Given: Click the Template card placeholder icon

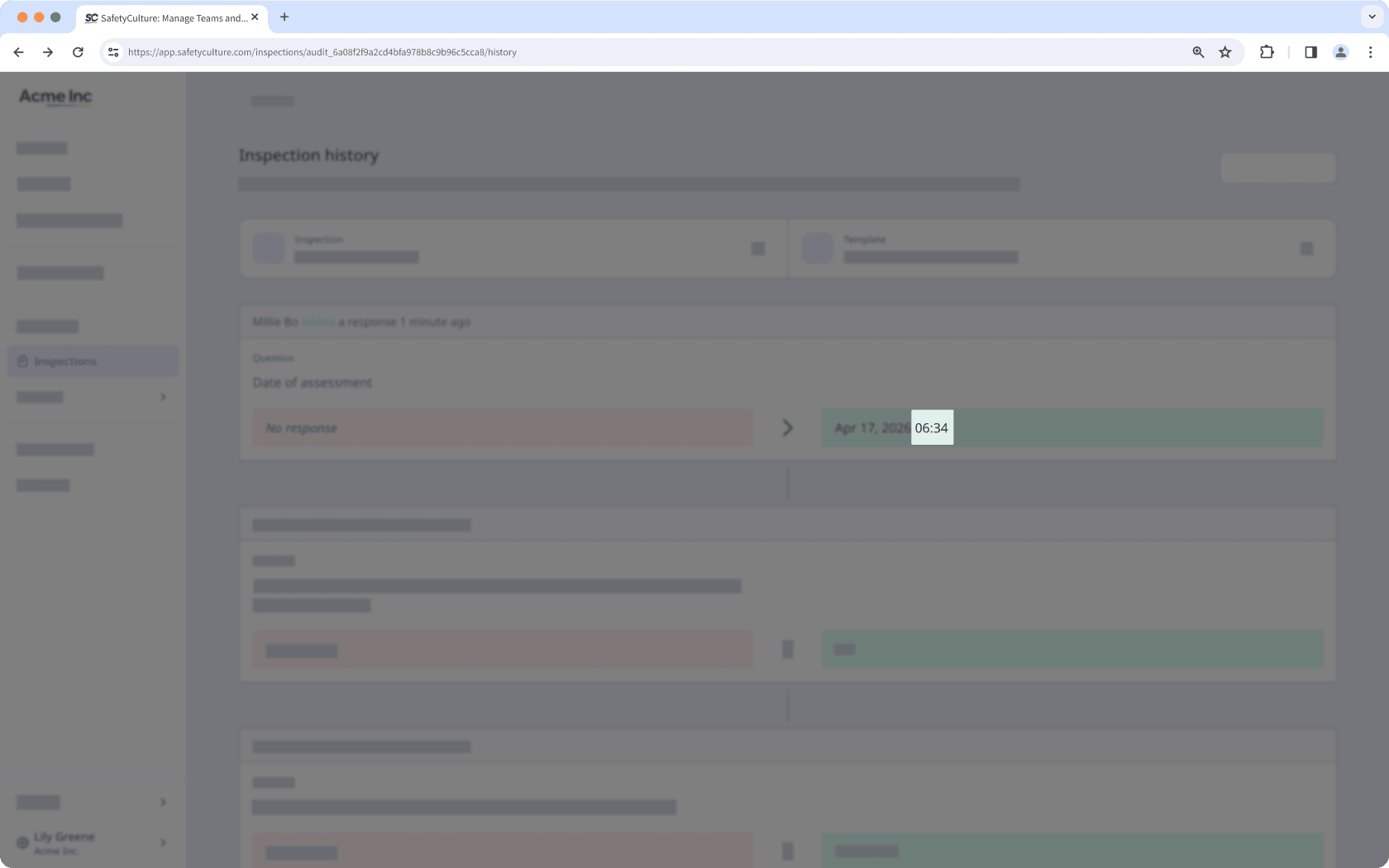Looking at the screenshot, I should [x=817, y=248].
